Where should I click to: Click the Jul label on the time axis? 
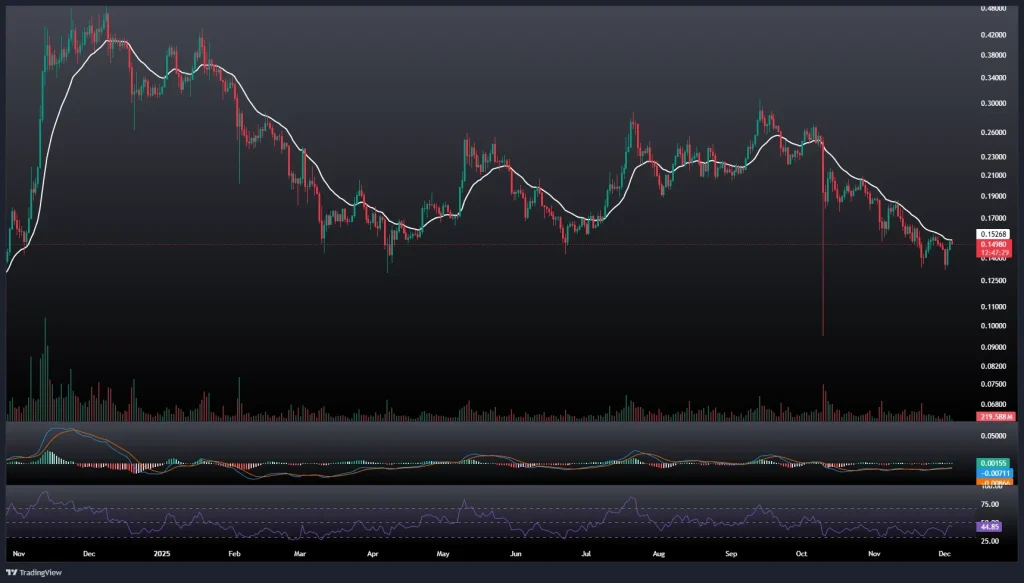pos(586,552)
